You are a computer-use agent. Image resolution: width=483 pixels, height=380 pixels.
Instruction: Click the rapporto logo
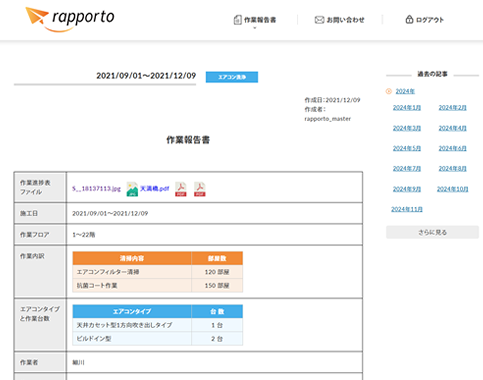tap(70, 19)
